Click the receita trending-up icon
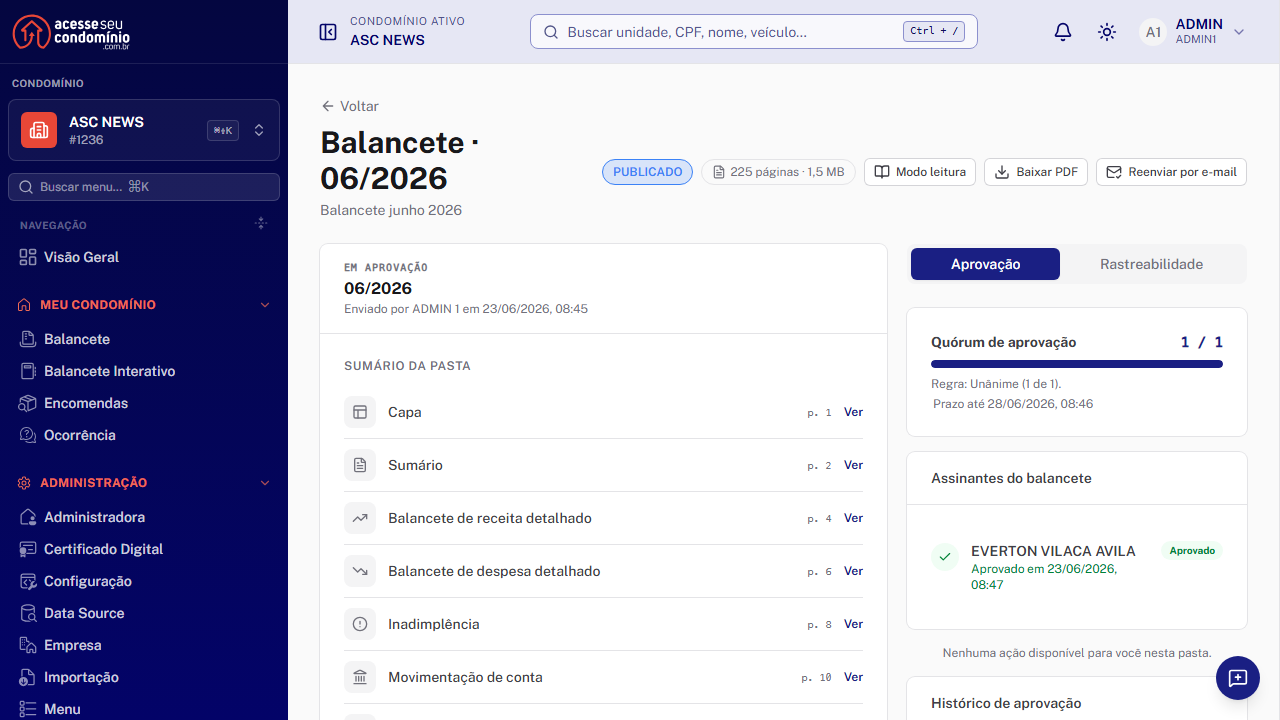 tap(360, 518)
